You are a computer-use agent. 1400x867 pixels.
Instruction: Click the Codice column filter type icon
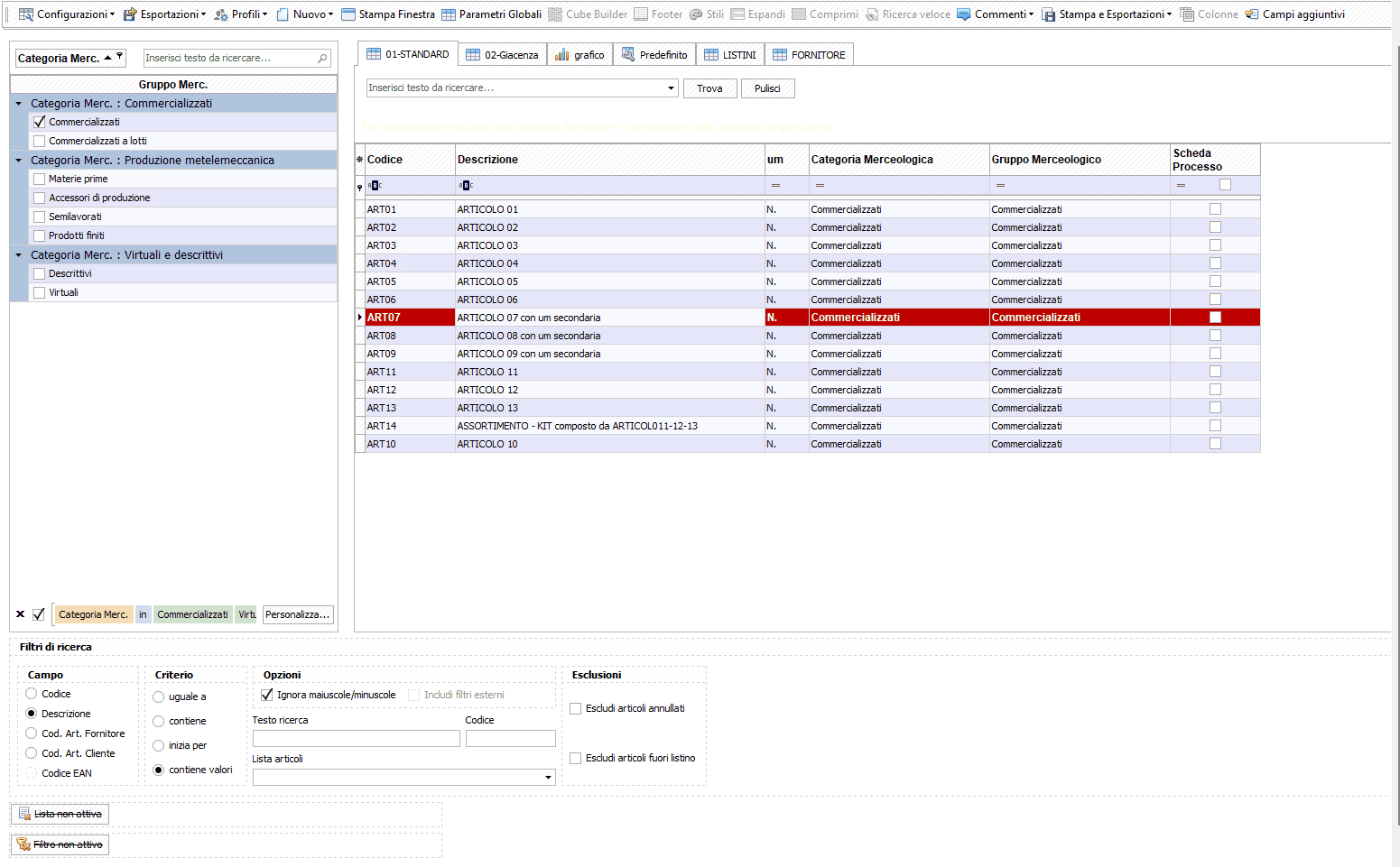[375, 185]
